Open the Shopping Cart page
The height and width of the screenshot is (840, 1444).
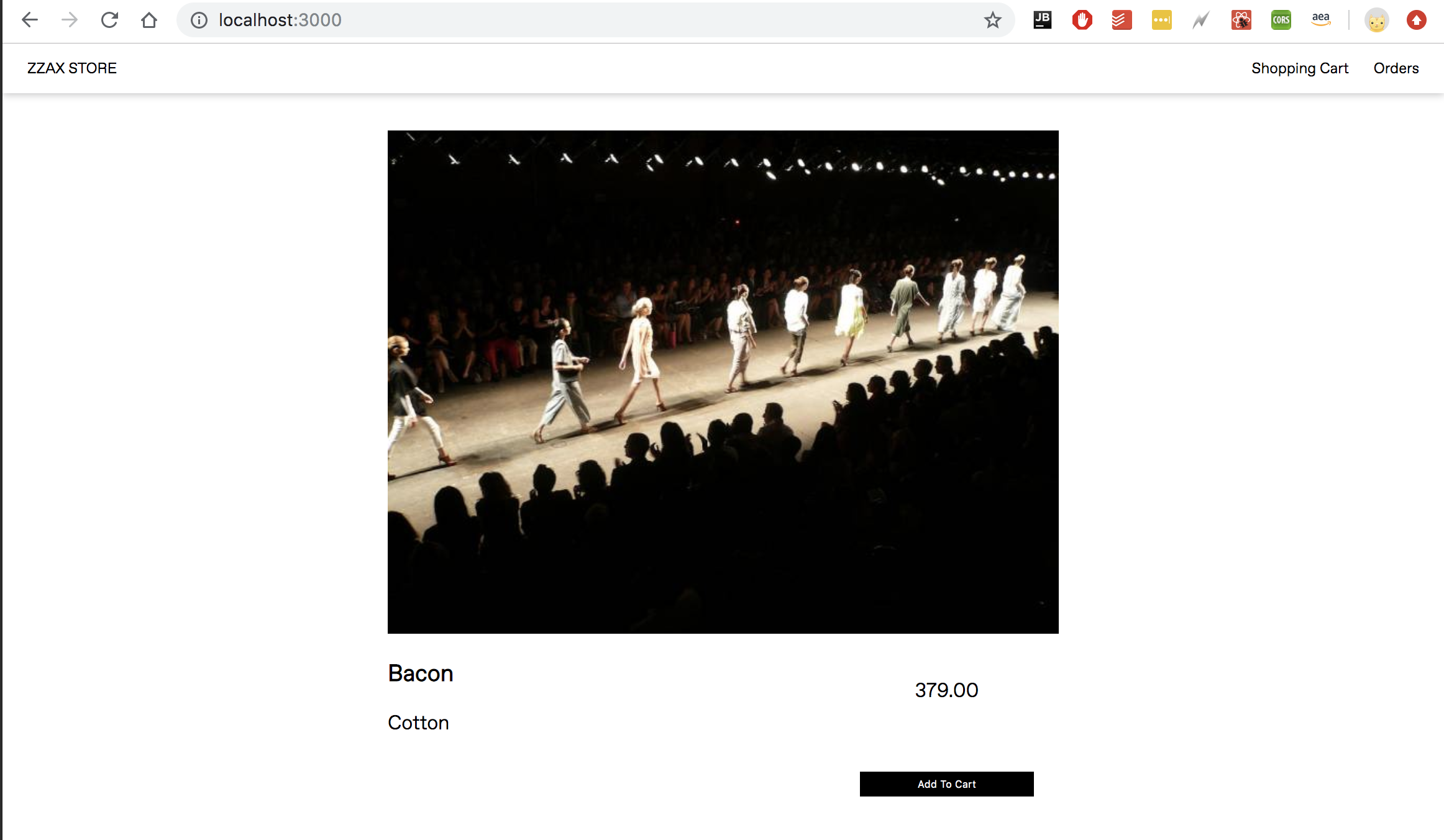[1300, 68]
